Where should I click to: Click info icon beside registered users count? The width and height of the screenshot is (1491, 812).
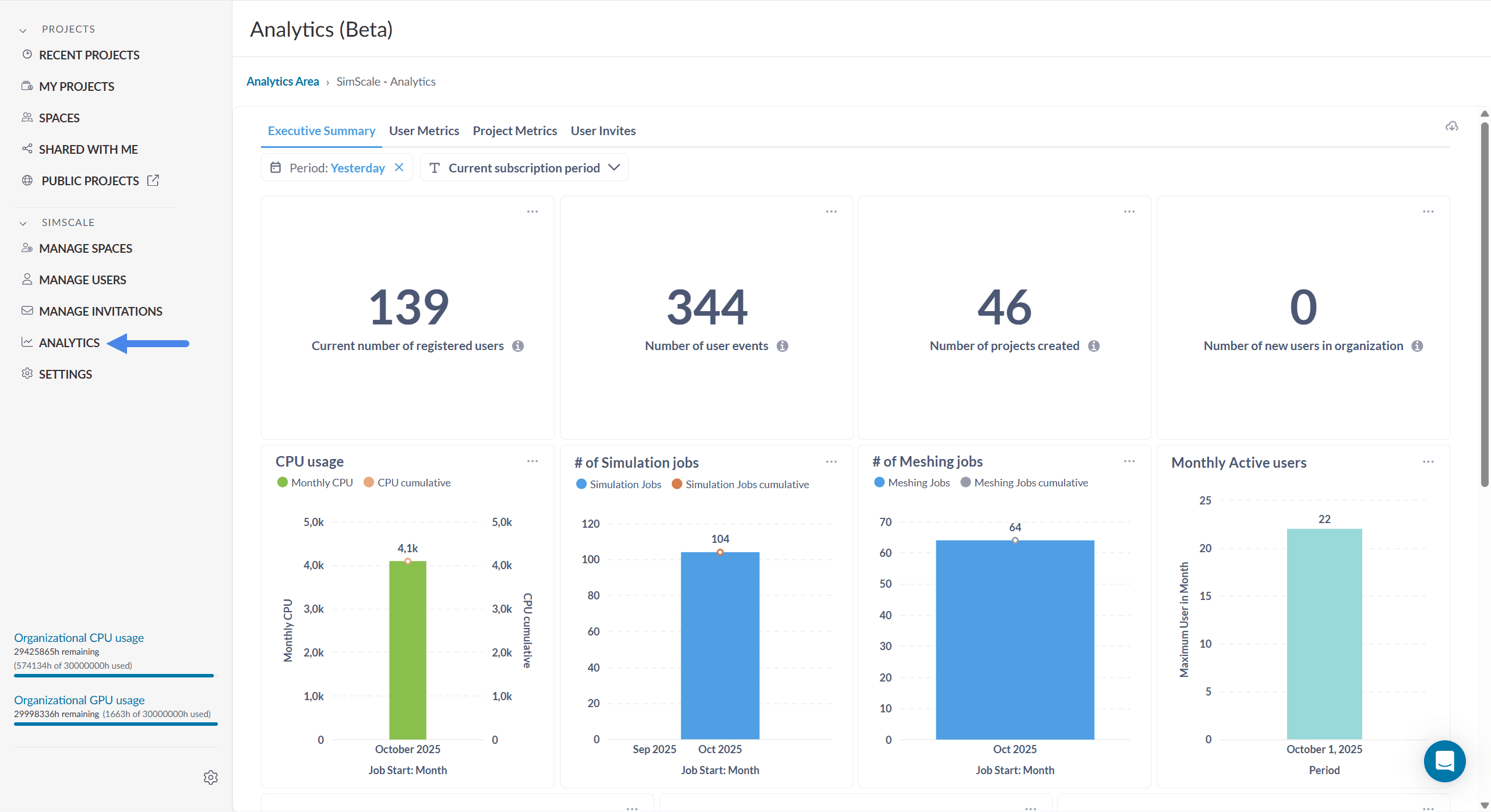tap(518, 346)
